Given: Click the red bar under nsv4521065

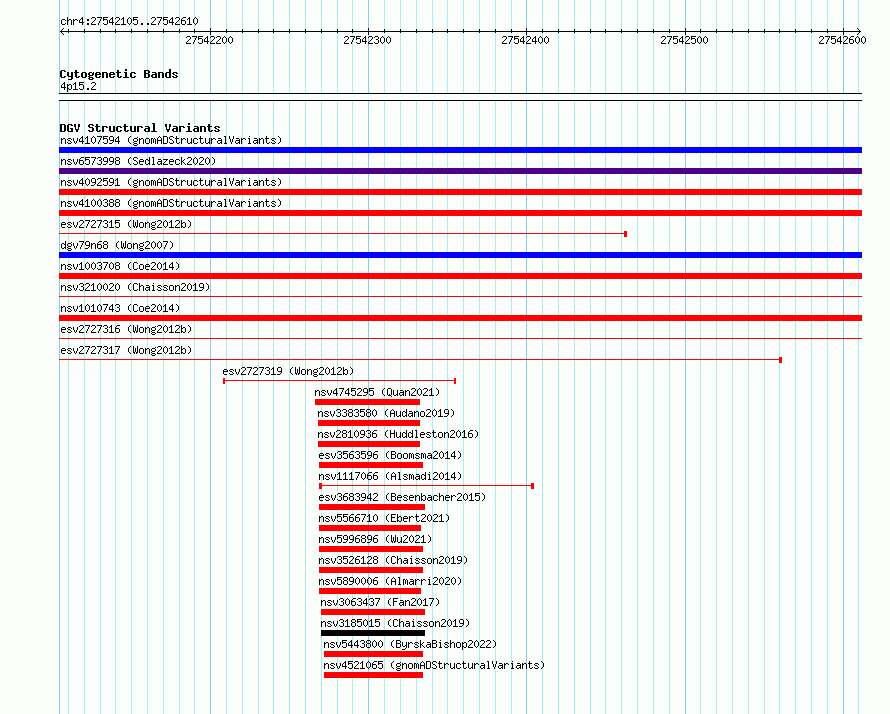Looking at the screenshot, I should point(373,675).
